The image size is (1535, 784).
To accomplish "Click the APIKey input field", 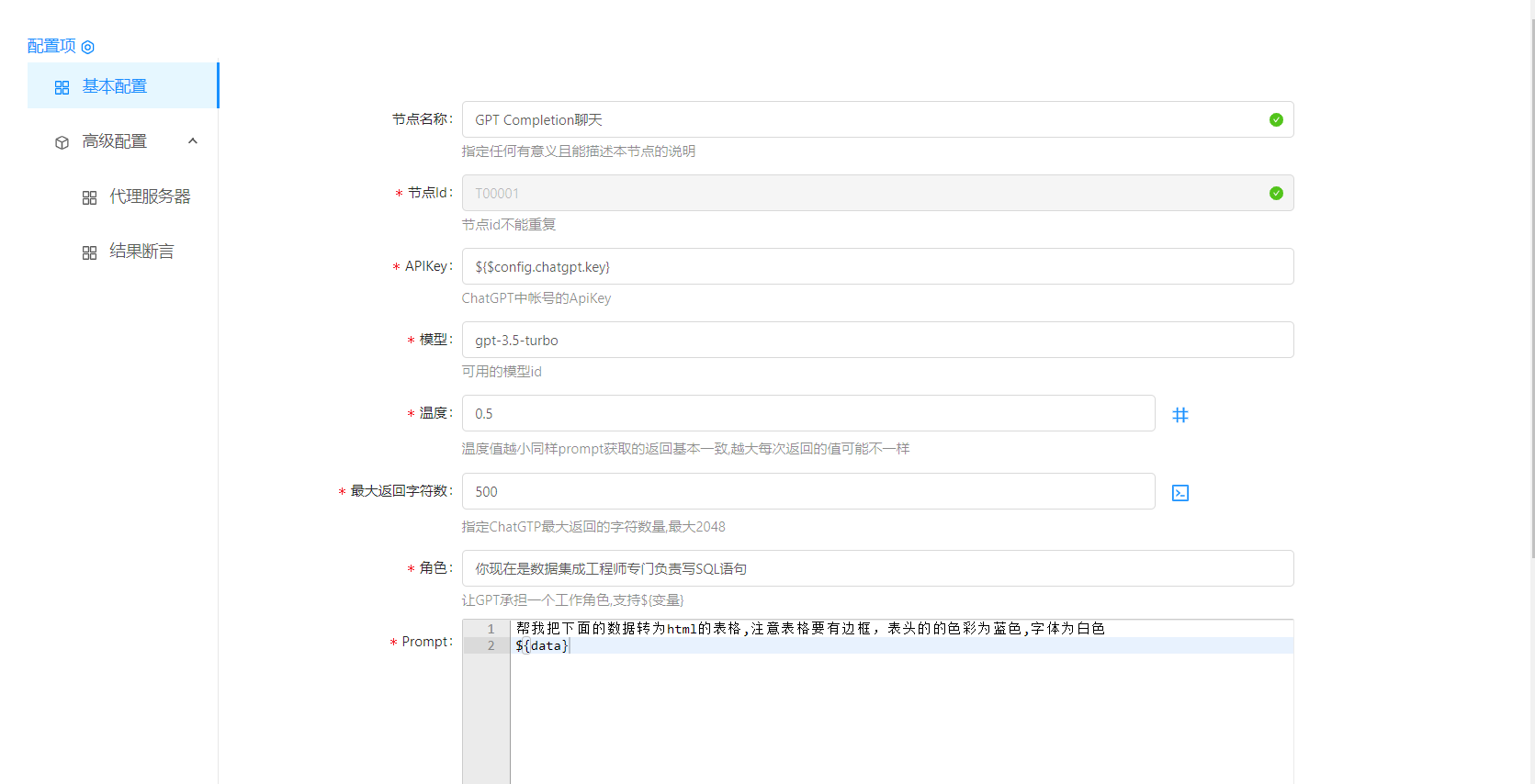I will [877, 266].
